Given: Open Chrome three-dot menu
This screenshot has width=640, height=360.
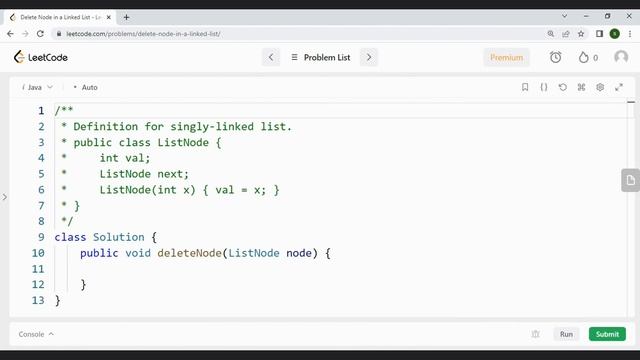Looking at the screenshot, I should coord(630,34).
